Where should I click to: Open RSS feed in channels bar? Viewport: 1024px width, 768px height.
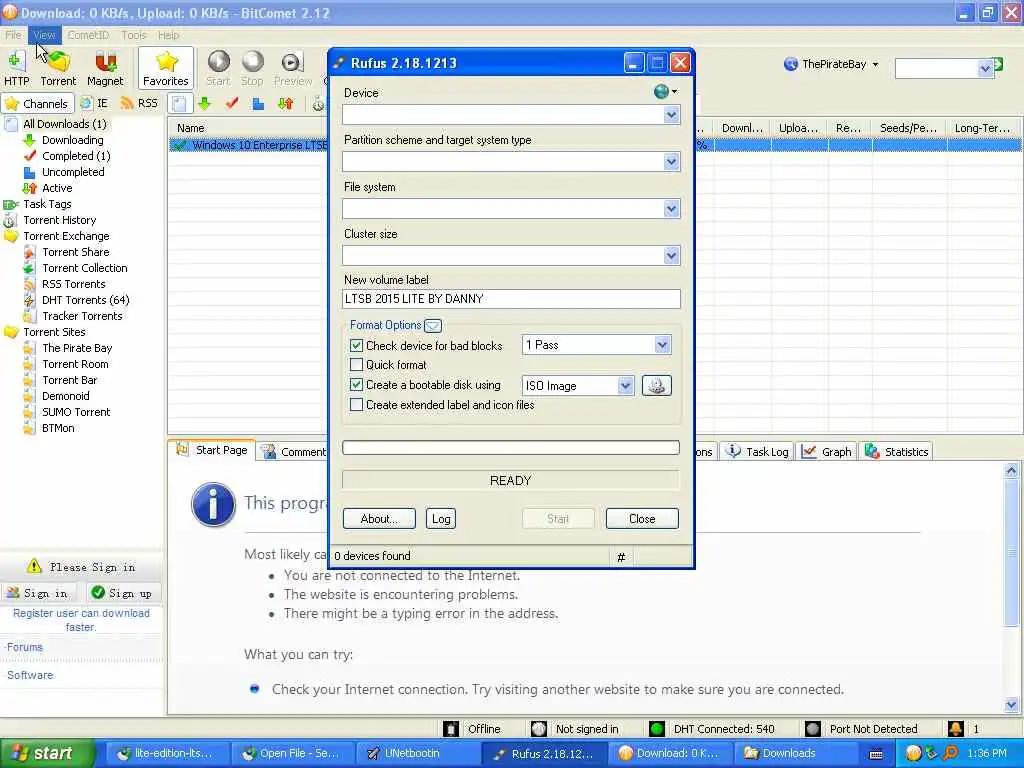pos(139,103)
